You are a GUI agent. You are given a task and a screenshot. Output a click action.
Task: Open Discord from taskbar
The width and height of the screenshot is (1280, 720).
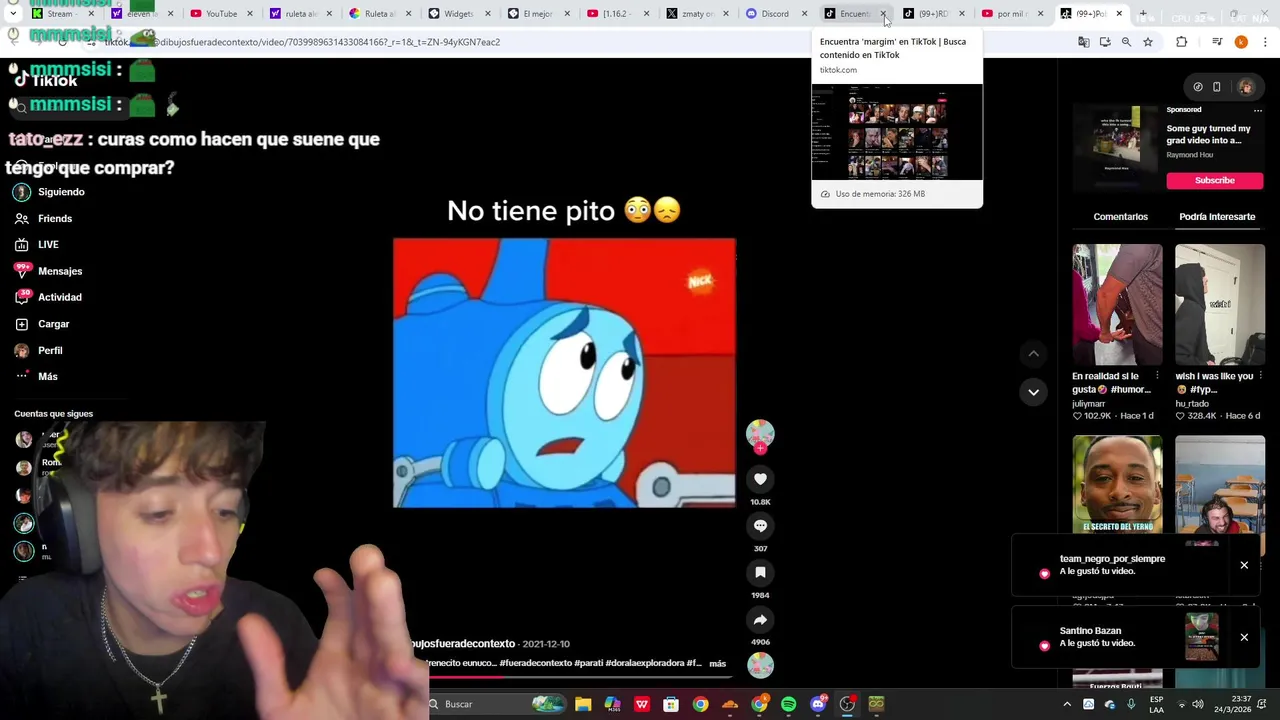818,704
